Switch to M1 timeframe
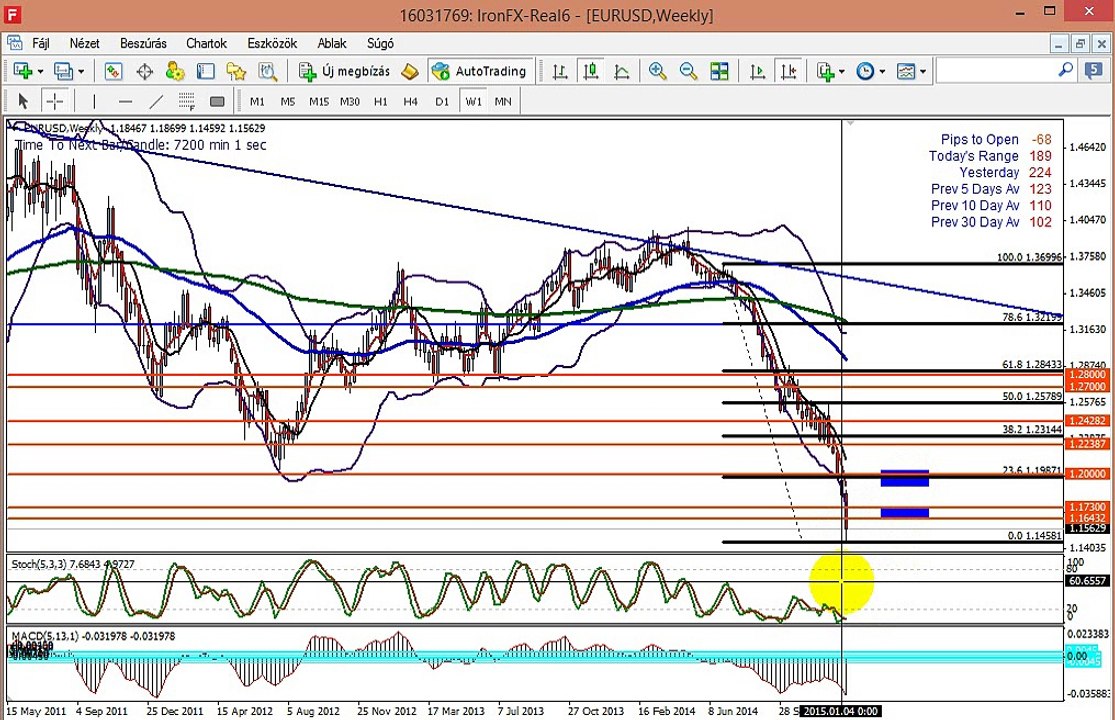Image resolution: width=1115 pixels, height=720 pixels. click(x=257, y=102)
